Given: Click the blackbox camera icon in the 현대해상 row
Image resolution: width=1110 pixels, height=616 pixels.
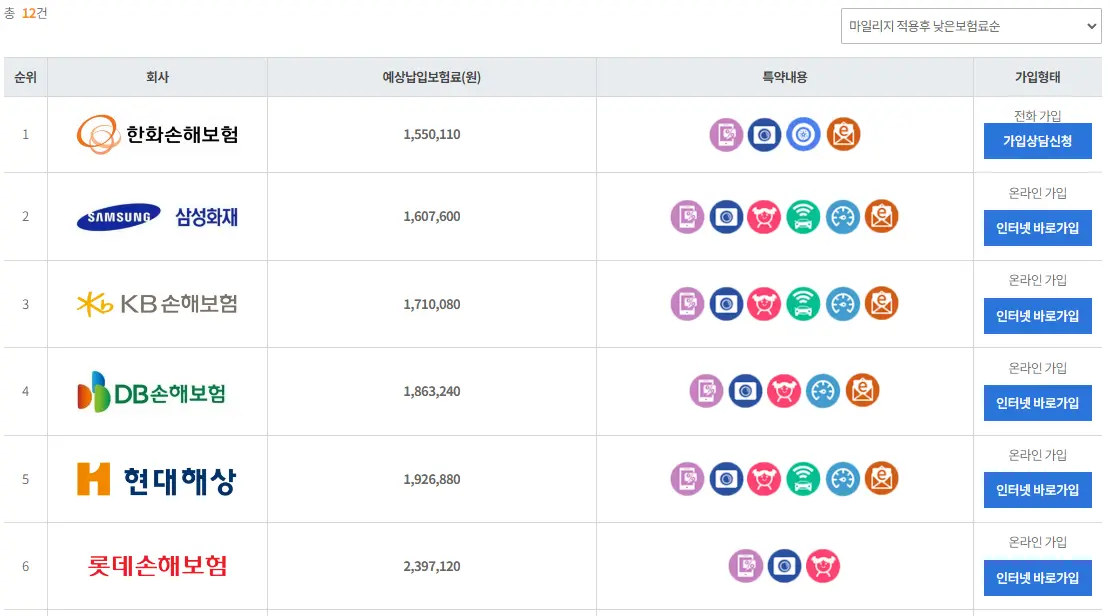Looking at the screenshot, I should pos(726,479).
